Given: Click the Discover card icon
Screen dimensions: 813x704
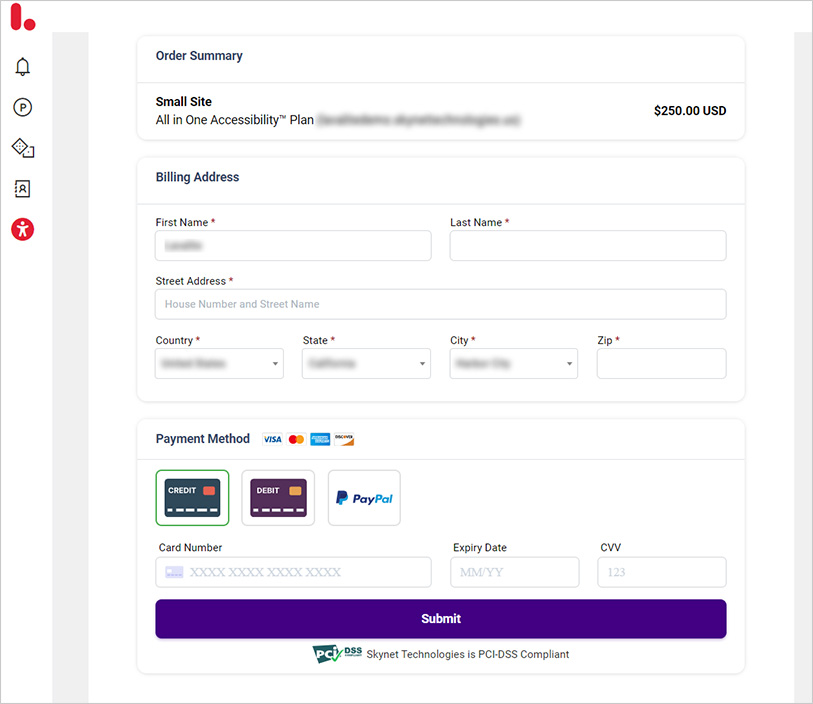Looking at the screenshot, I should (344, 439).
